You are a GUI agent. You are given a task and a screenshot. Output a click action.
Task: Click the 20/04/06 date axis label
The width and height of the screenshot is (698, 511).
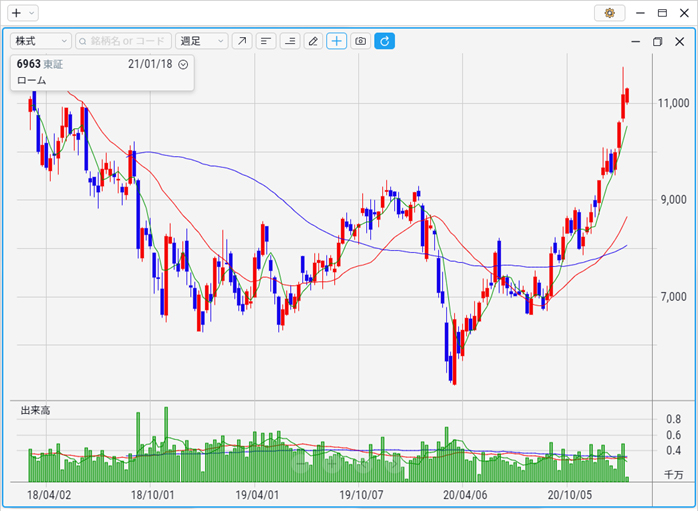(x=465, y=495)
